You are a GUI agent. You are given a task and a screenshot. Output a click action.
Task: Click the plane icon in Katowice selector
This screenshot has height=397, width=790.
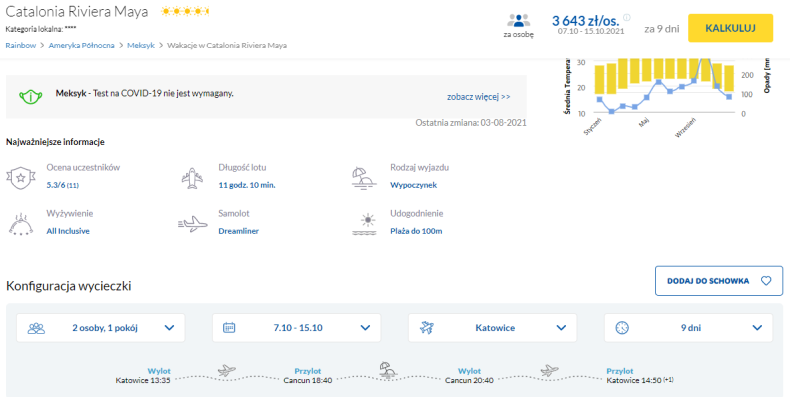[x=427, y=328]
